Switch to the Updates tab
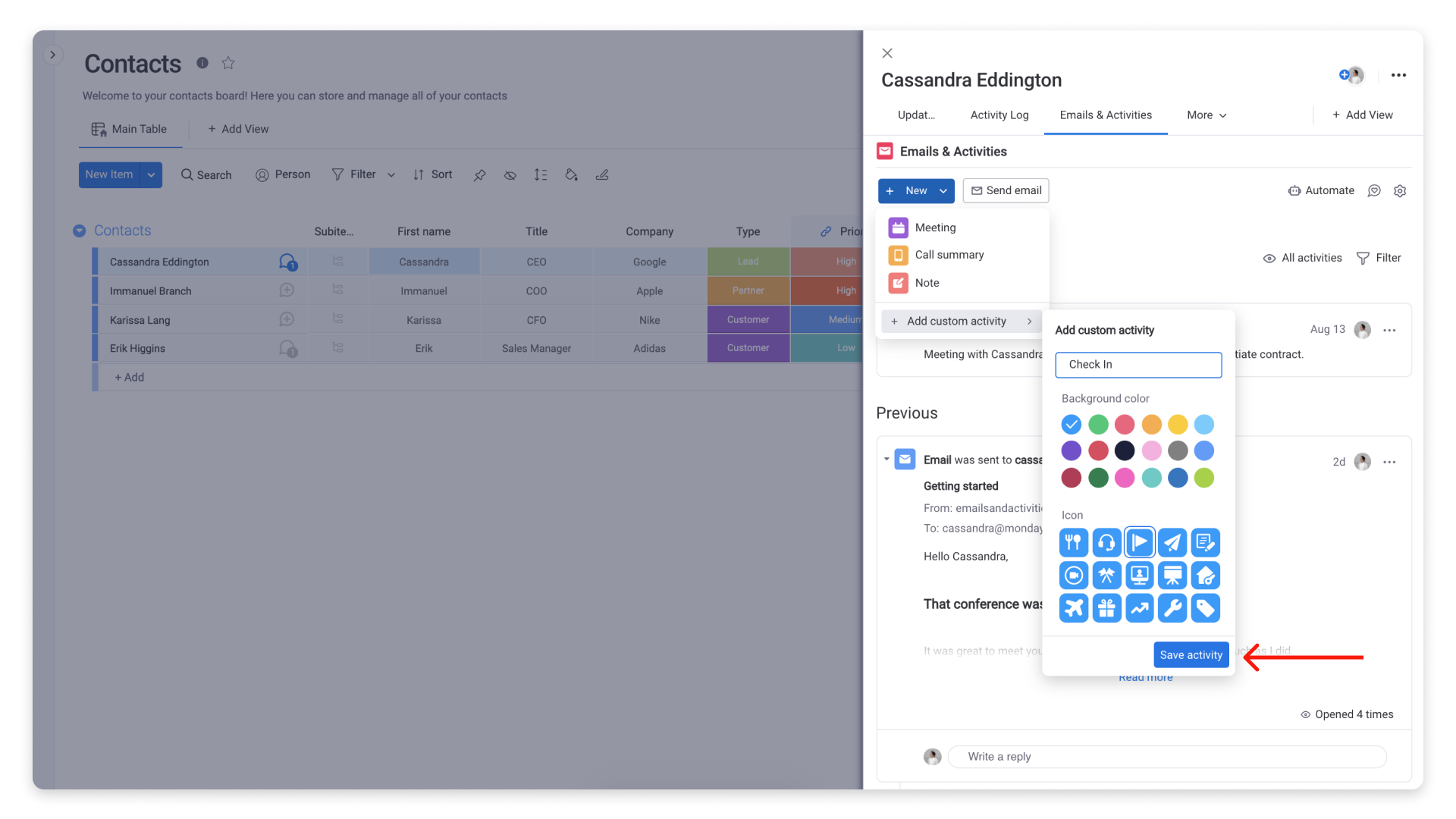 [x=916, y=115]
